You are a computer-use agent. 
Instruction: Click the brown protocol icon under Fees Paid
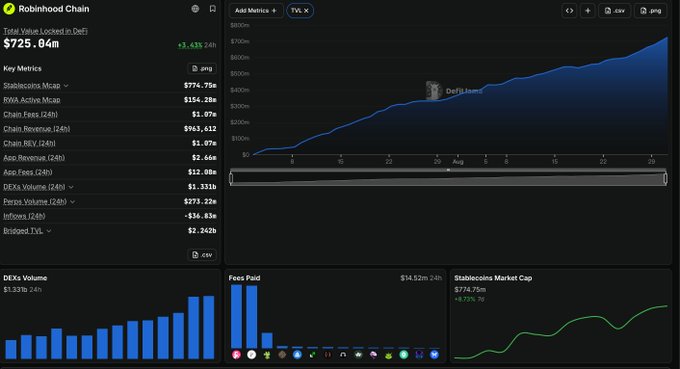click(x=282, y=355)
